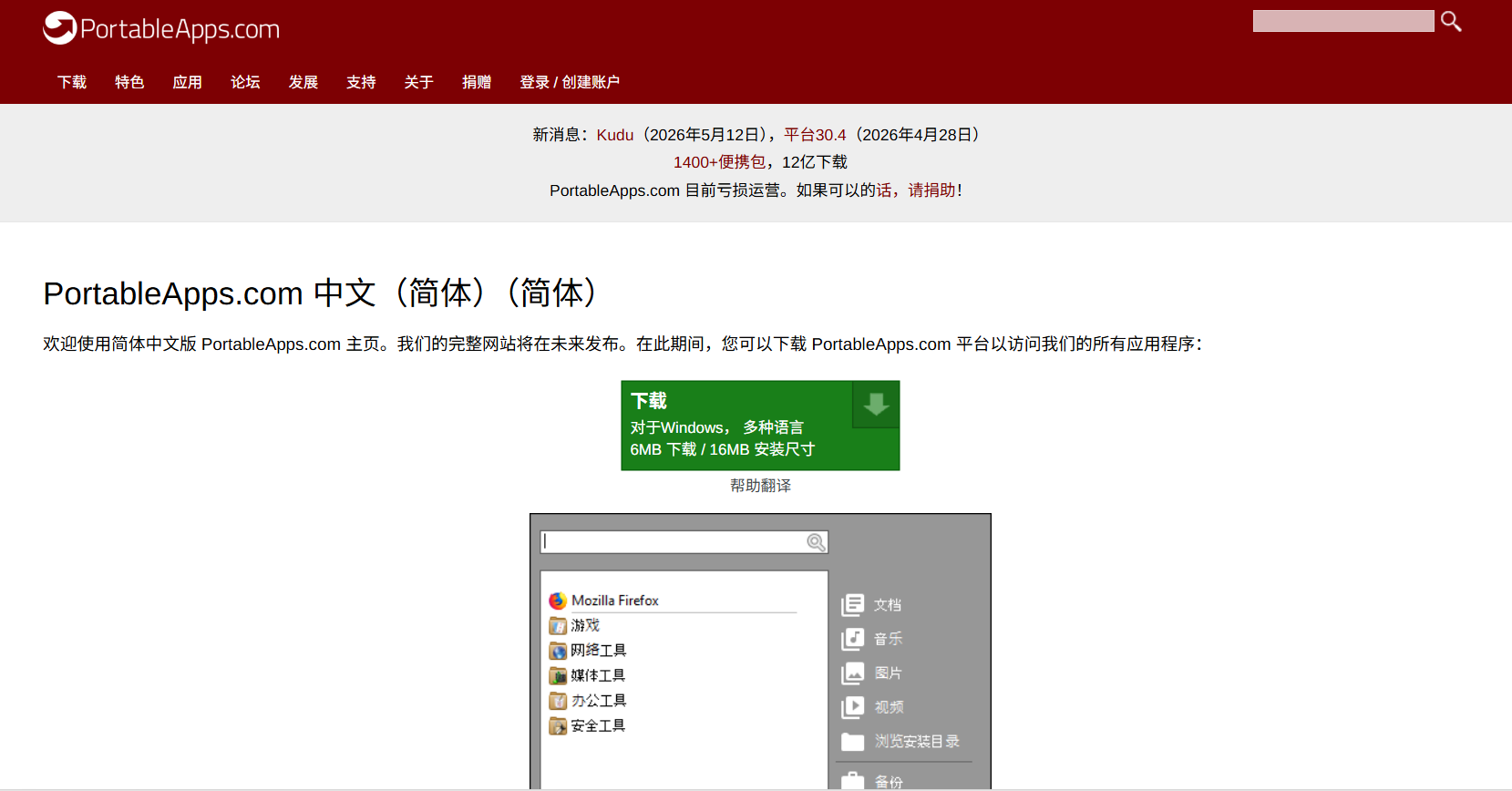This screenshot has width=1512, height=791.
Task: Click the 游戏 folder icon
Action: pyautogui.click(x=558, y=626)
